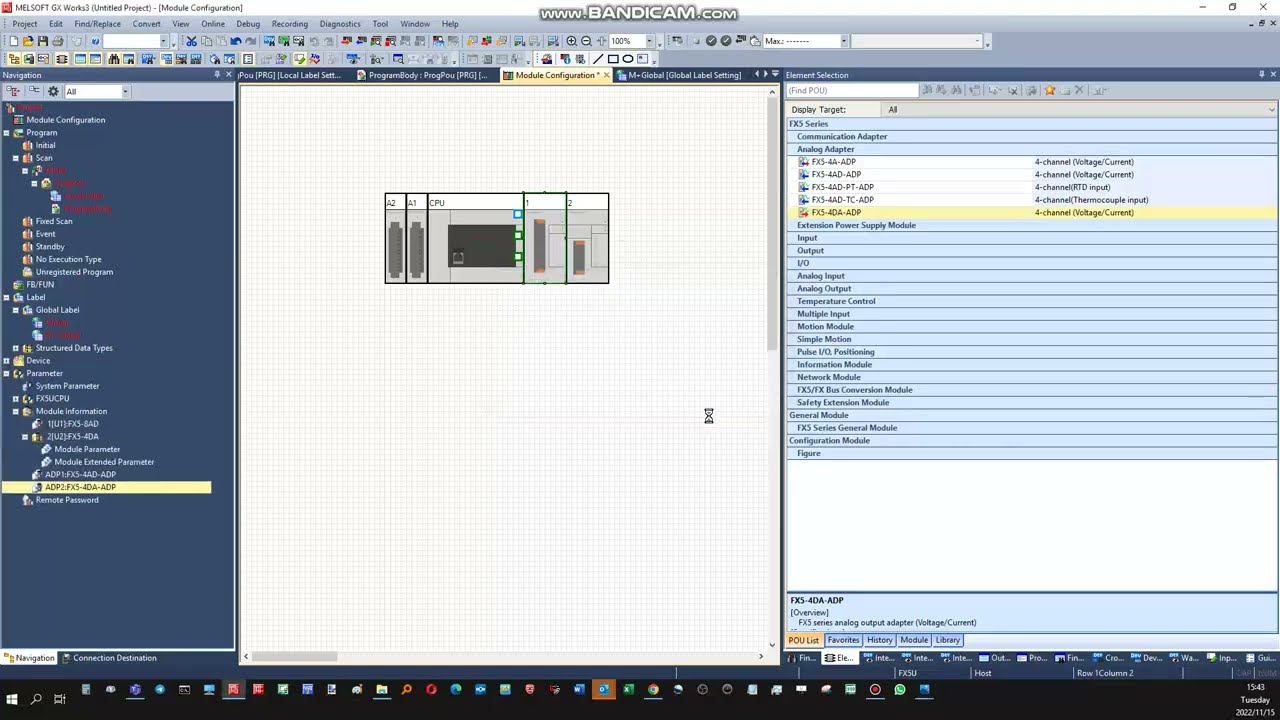Select Module Extended Parameter tree item
Viewport: 1280px width, 720px height.
104,462
